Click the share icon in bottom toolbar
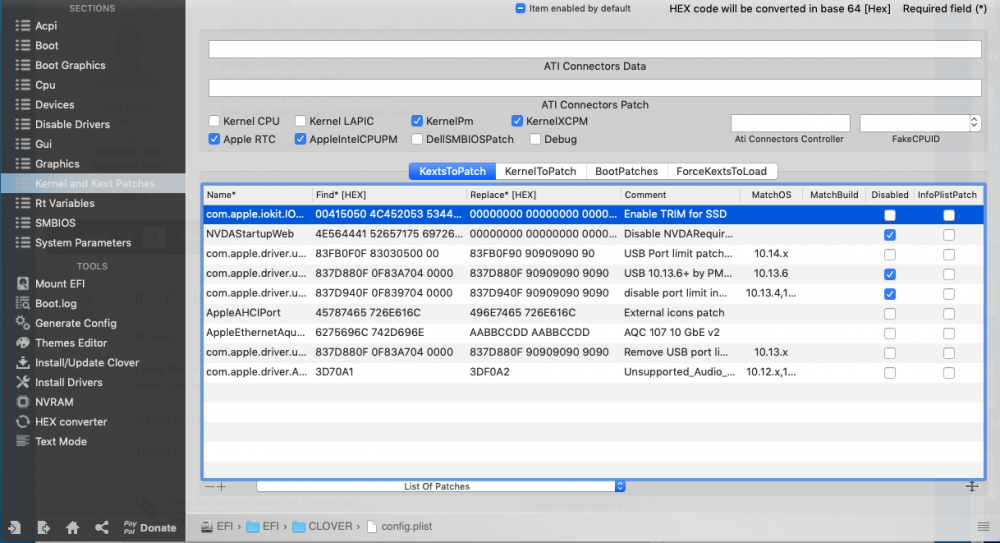This screenshot has height=543, width=1000. (101, 527)
